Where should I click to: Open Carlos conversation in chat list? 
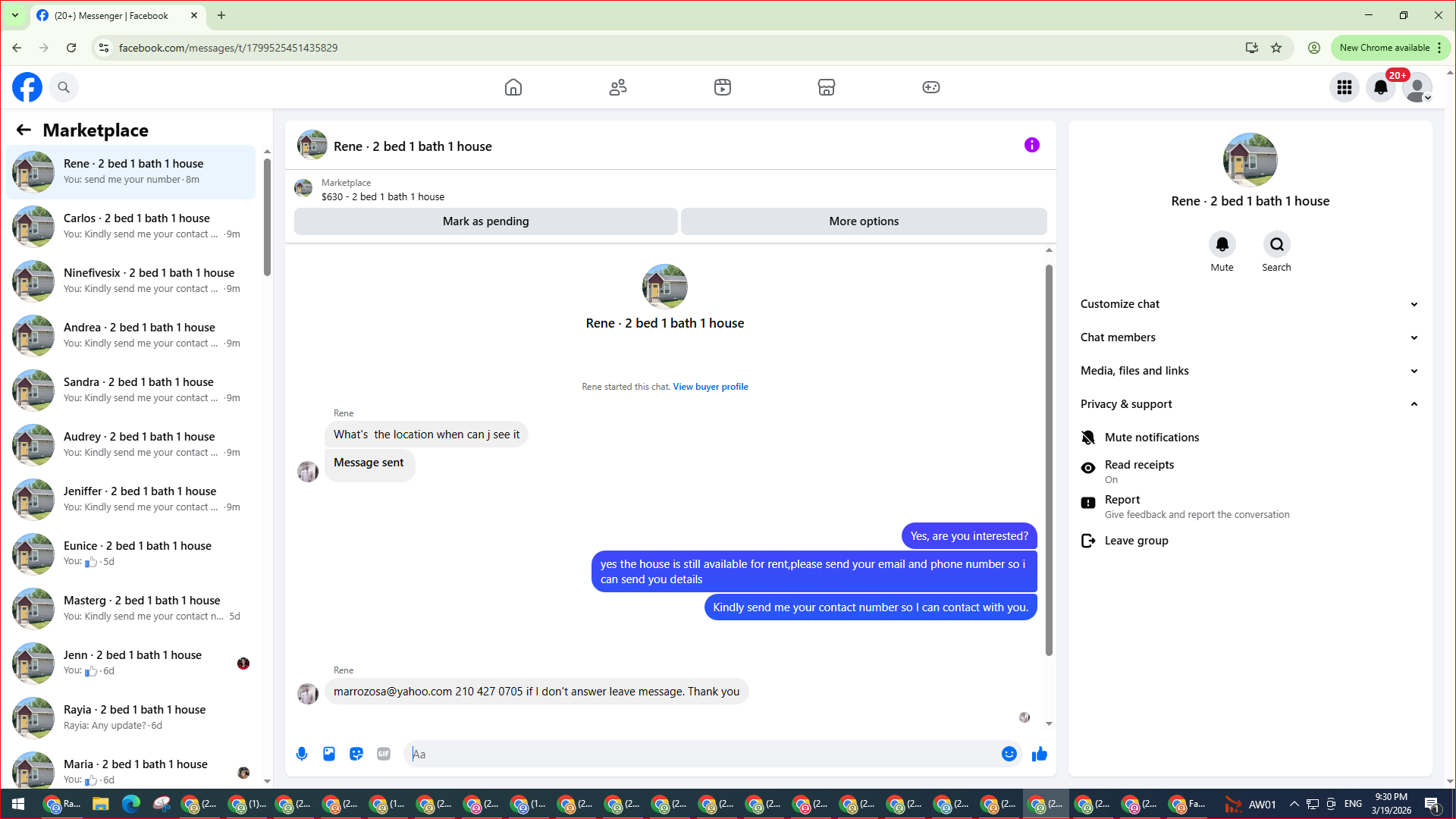click(x=136, y=226)
